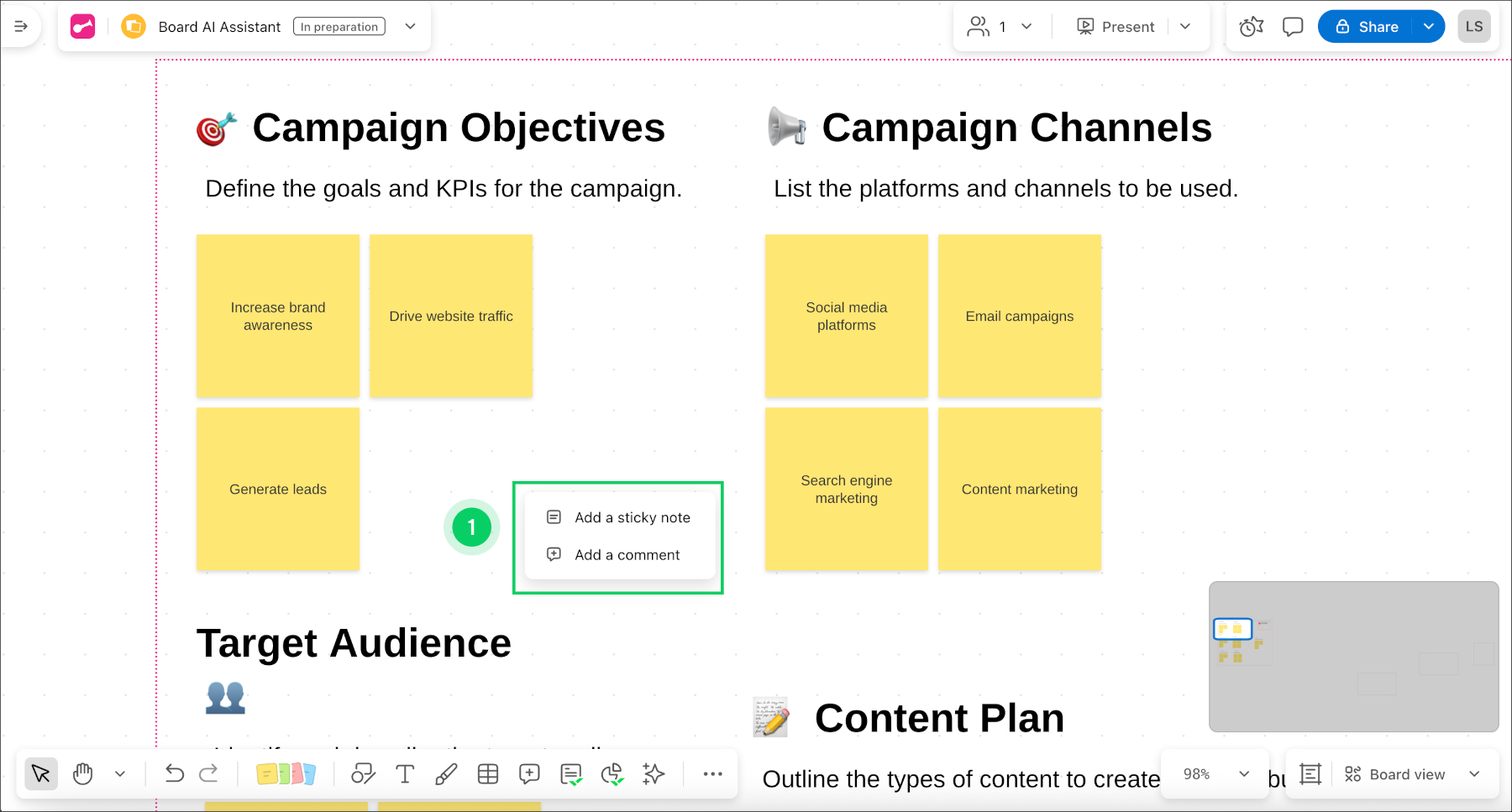The width and height of the screenshot is (1512, 812).
Task: Click the board minimap overview
Action: (1353, 656)
